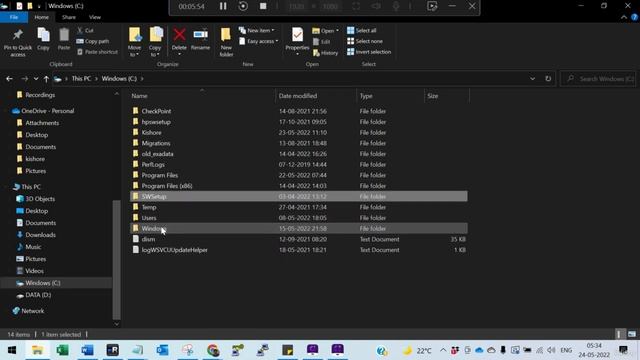Open the File tab
This screenshot has height=360, width=640.
click(14, 17)
